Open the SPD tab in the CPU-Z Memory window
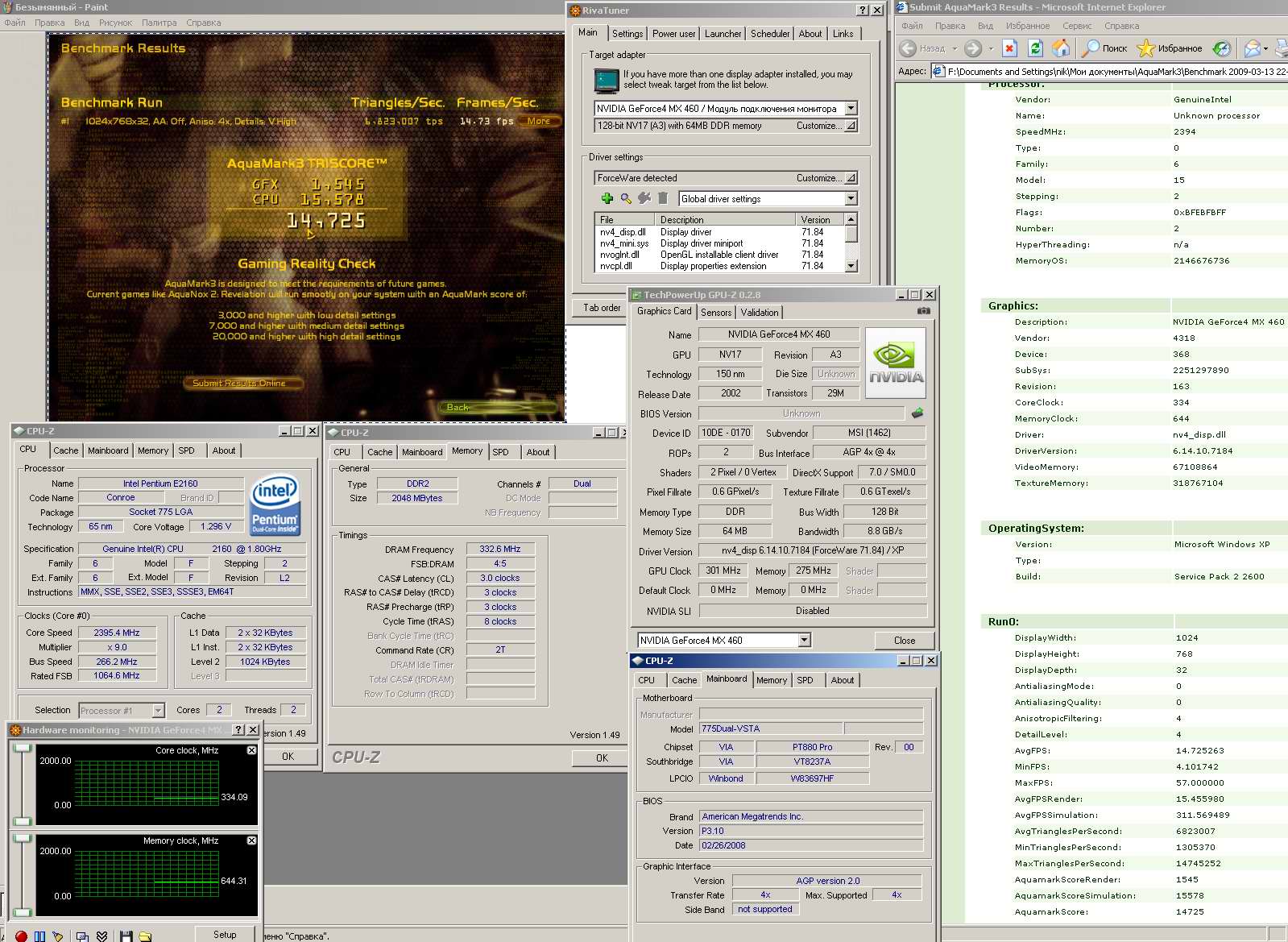The width and height of the screenshot is (1288, 942). [500, 452]
